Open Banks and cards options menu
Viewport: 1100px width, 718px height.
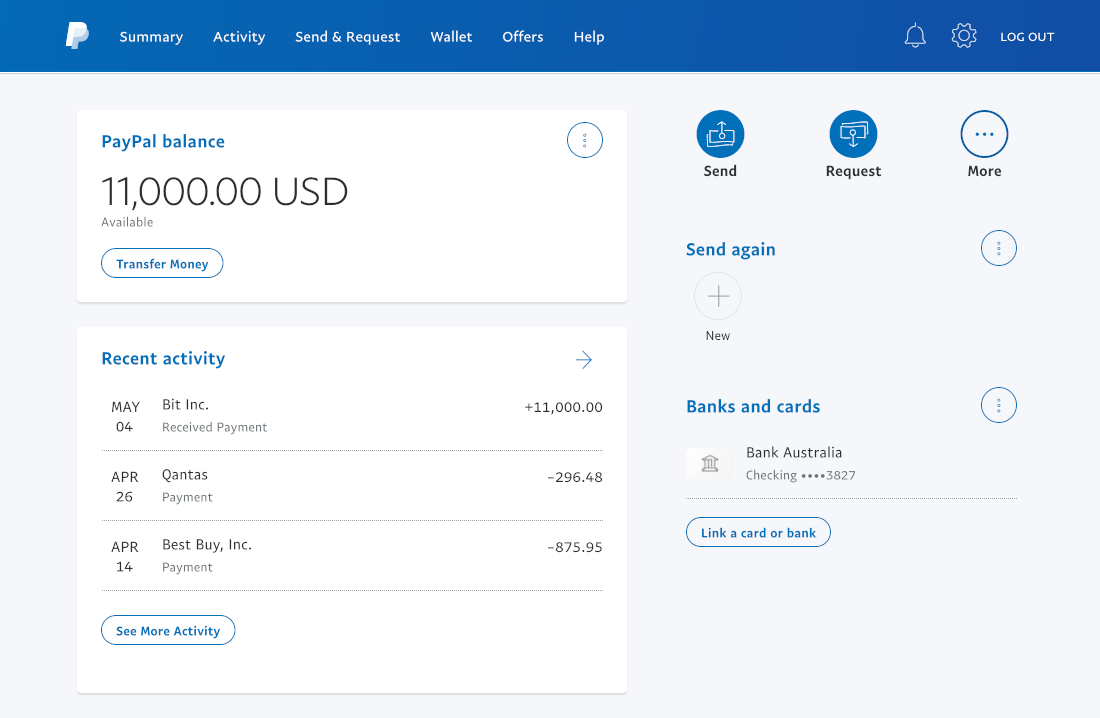point(998,405)
